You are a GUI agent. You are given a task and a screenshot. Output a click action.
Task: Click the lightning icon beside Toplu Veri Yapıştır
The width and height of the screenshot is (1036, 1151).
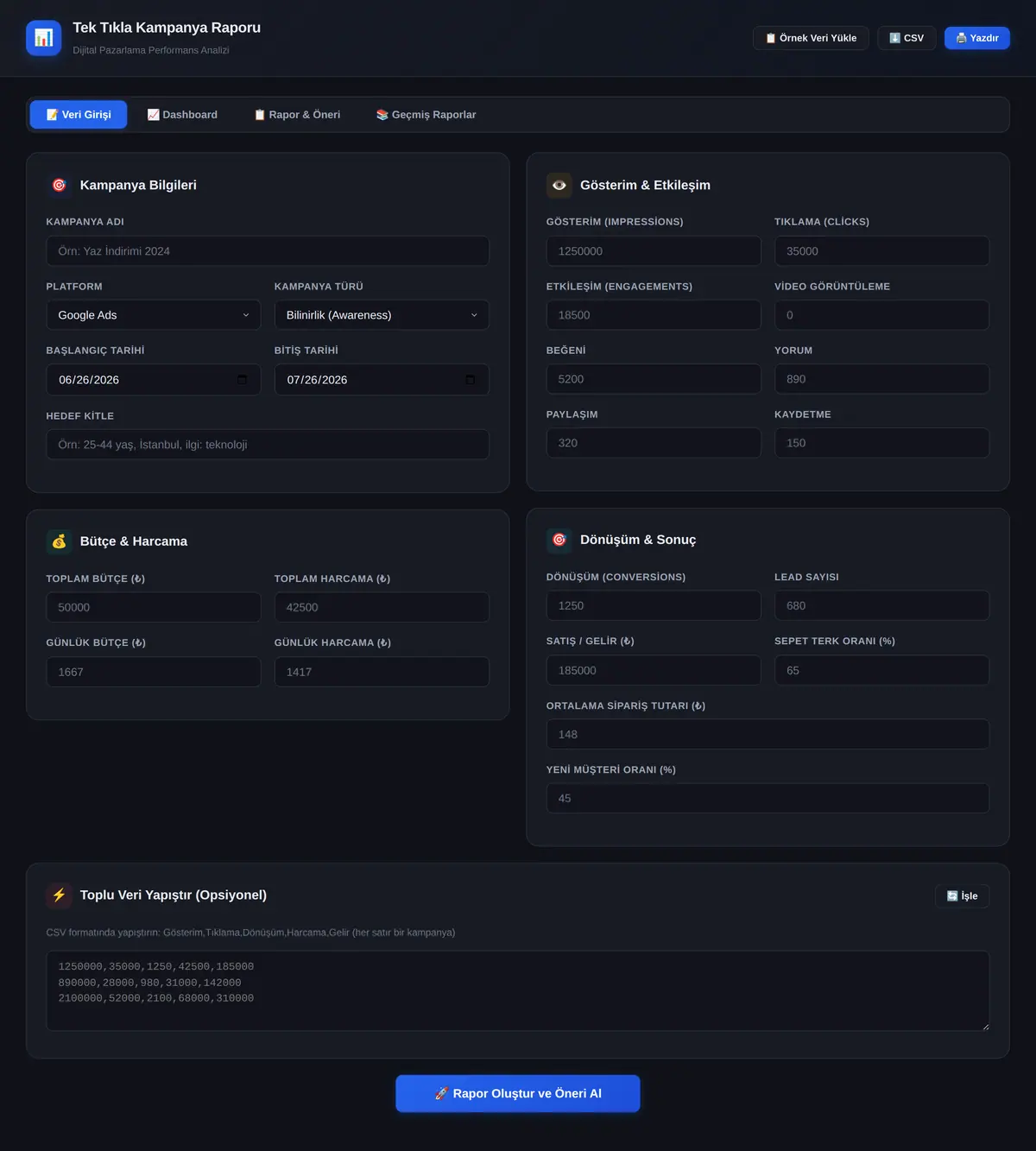click(59, 895)
